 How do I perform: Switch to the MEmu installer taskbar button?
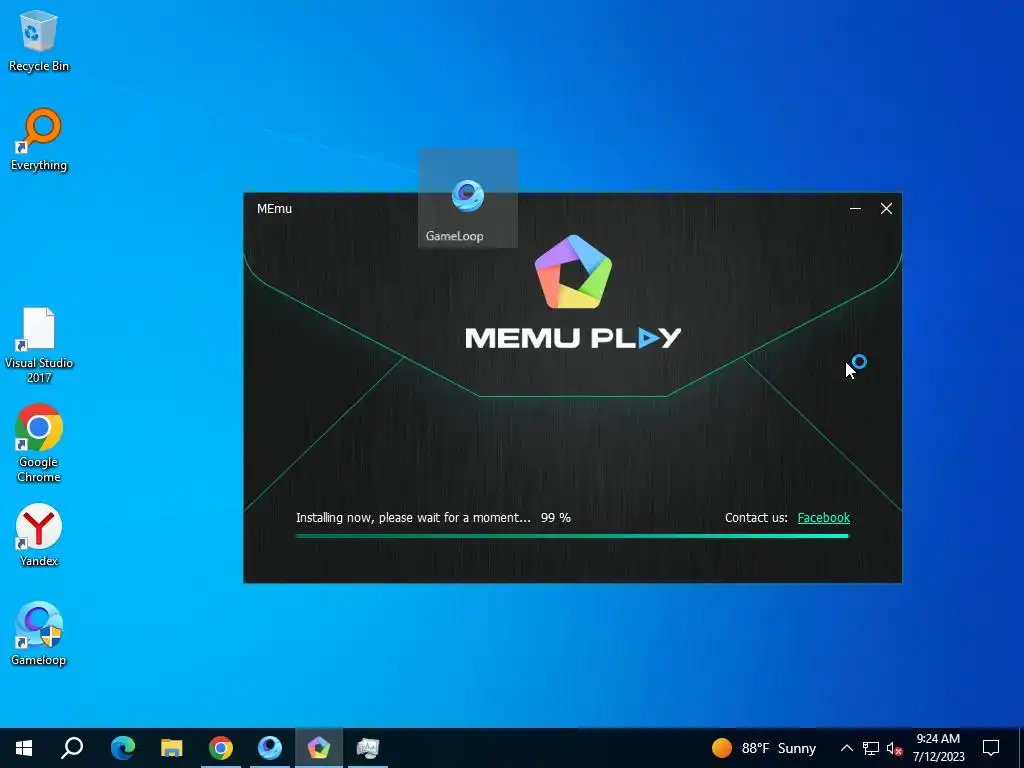click(x=319, y=748)
